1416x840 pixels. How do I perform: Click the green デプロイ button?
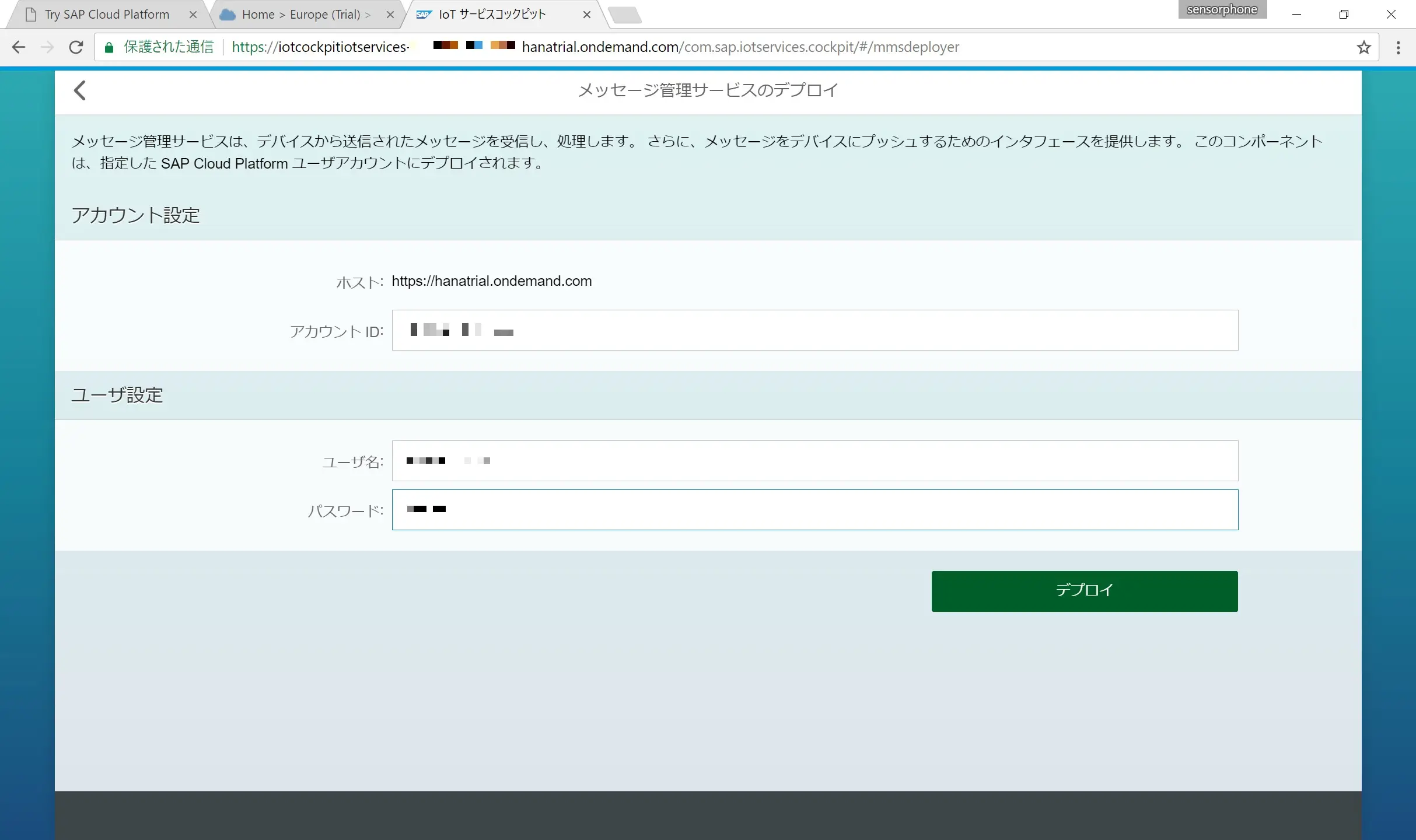(x=1085, y=591)
